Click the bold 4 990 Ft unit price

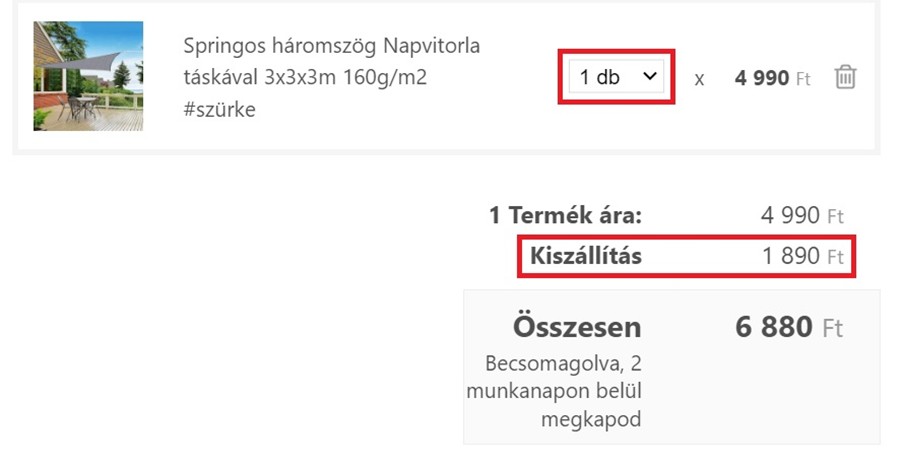click(x=772, y=78)
